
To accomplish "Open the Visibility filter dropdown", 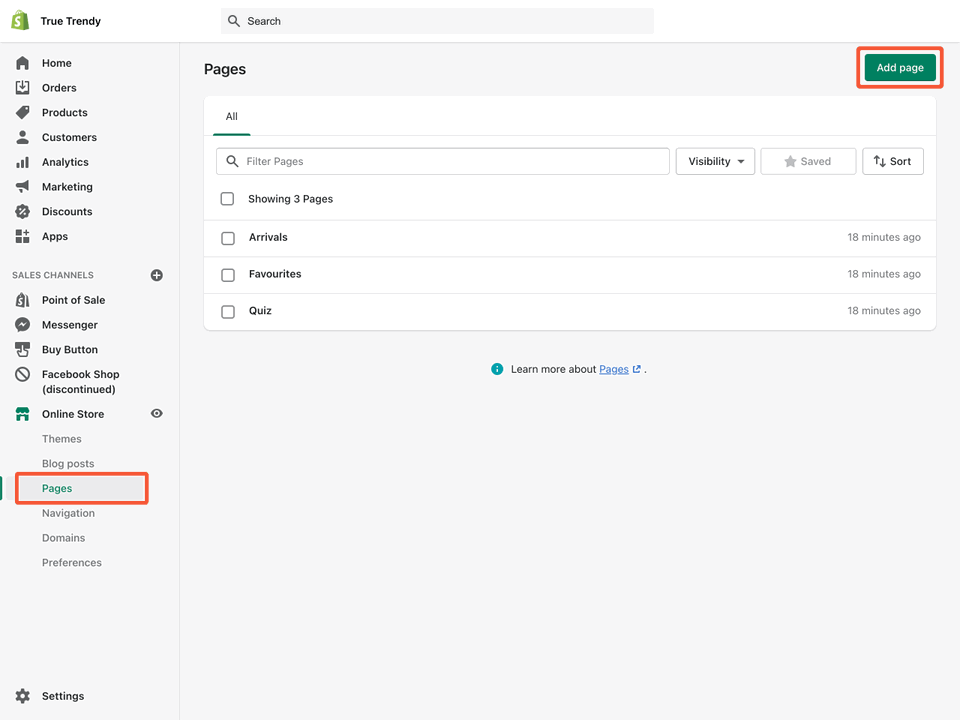I will click(x=715, y=161).
